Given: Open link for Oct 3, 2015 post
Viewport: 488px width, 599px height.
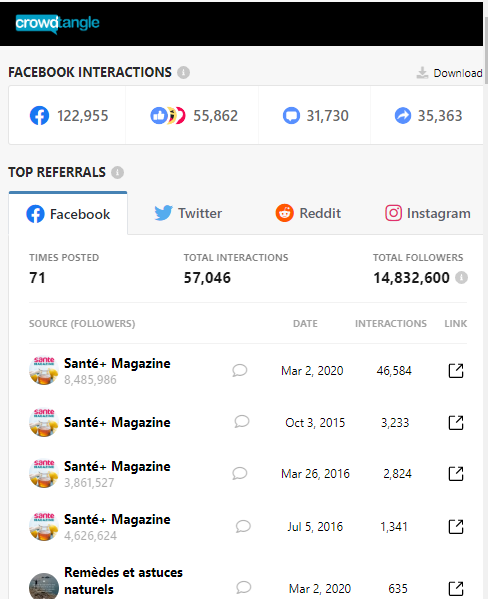Looking at the screenshot, I should point(456,423).
